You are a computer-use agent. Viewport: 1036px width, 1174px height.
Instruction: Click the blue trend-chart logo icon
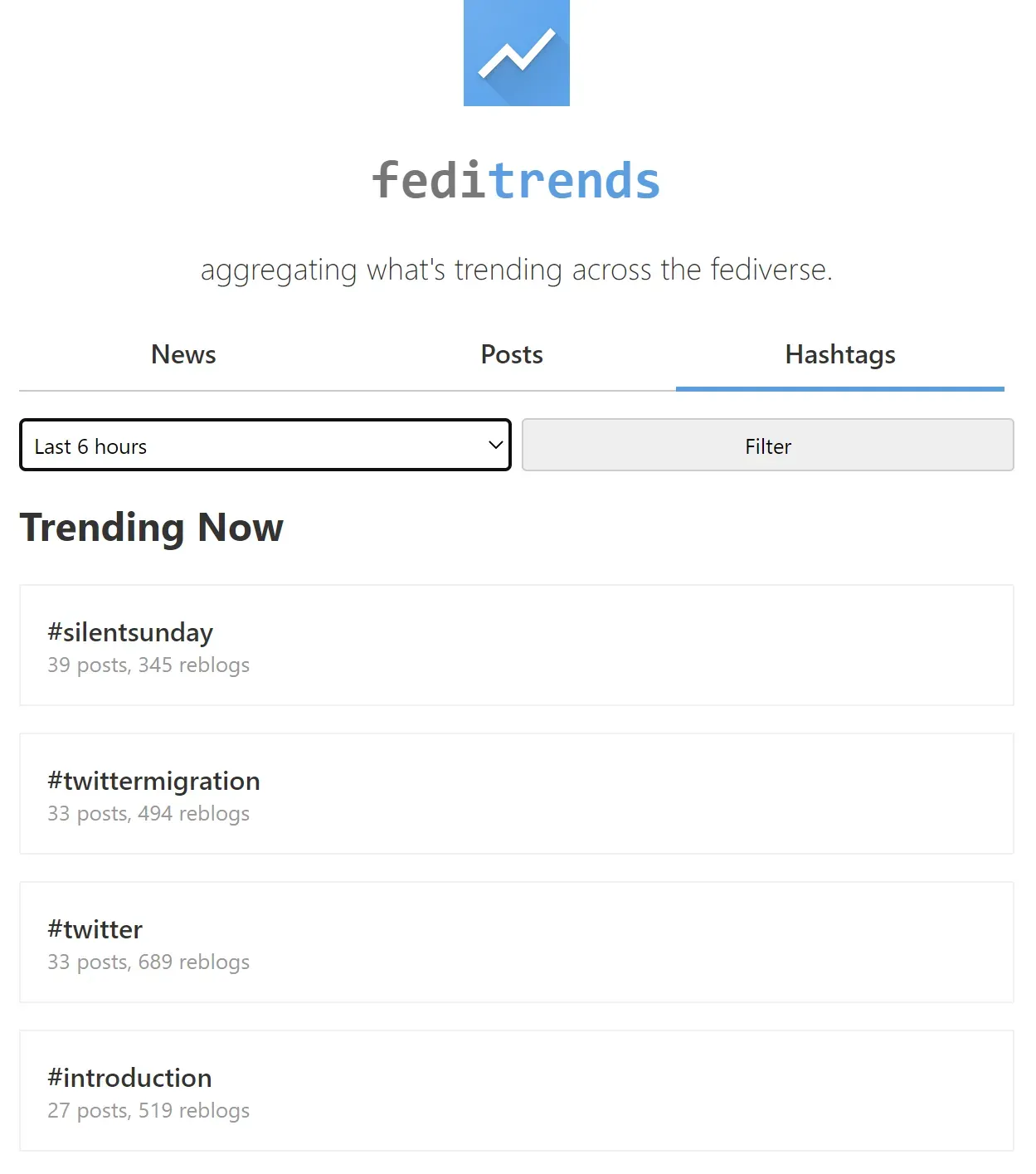pyautogui.click(x=516, y=53)
